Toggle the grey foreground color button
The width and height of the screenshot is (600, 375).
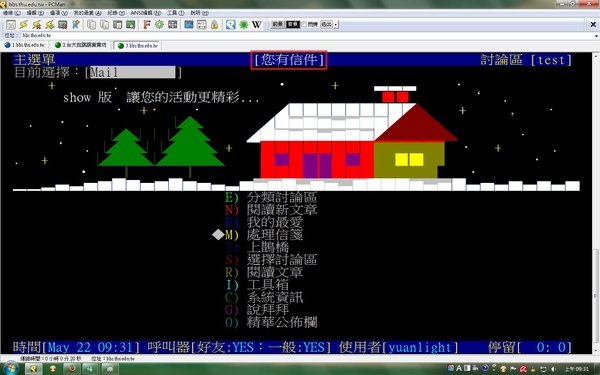coord(277,24)
